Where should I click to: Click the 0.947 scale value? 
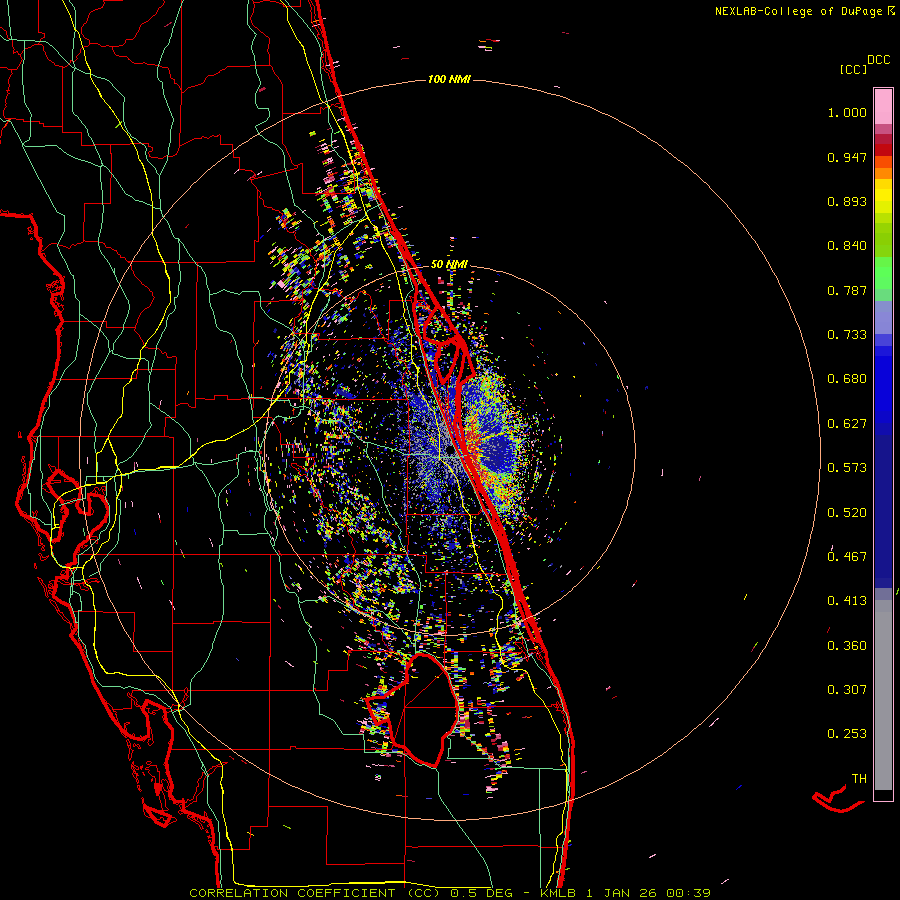click(x=847, y=157)
